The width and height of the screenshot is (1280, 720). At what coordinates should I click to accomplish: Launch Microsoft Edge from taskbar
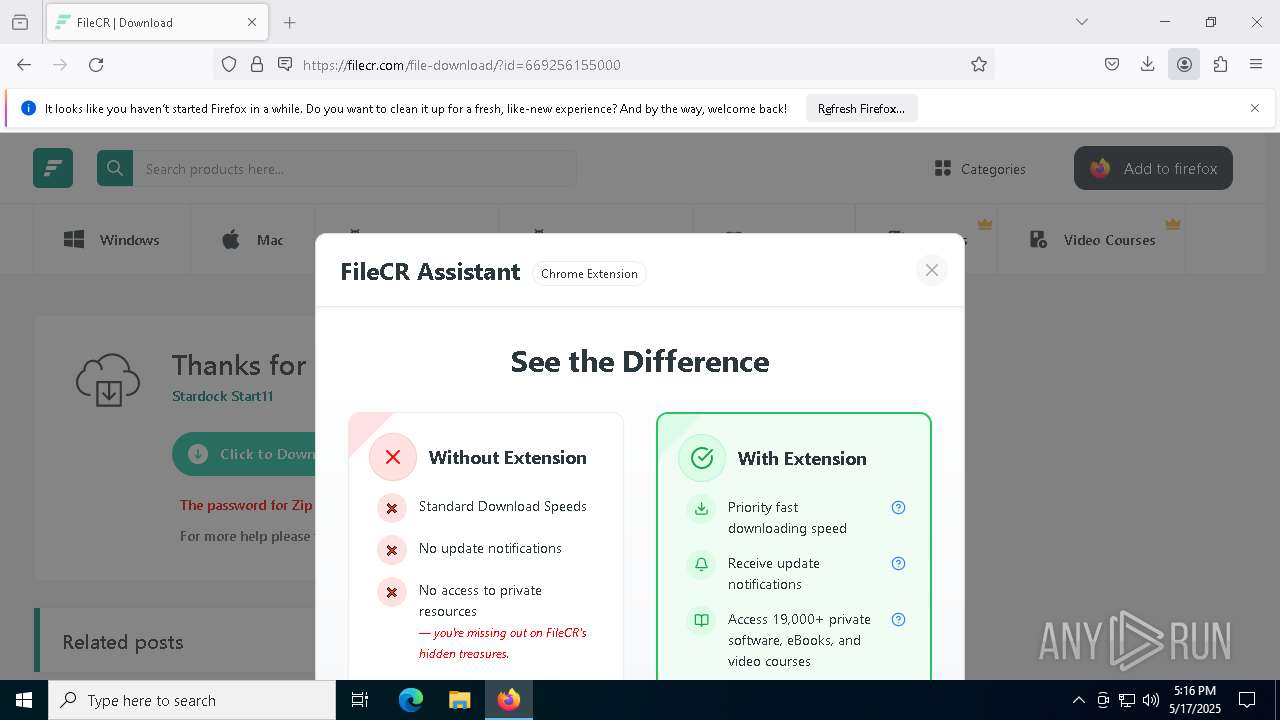tap(411, 700)
